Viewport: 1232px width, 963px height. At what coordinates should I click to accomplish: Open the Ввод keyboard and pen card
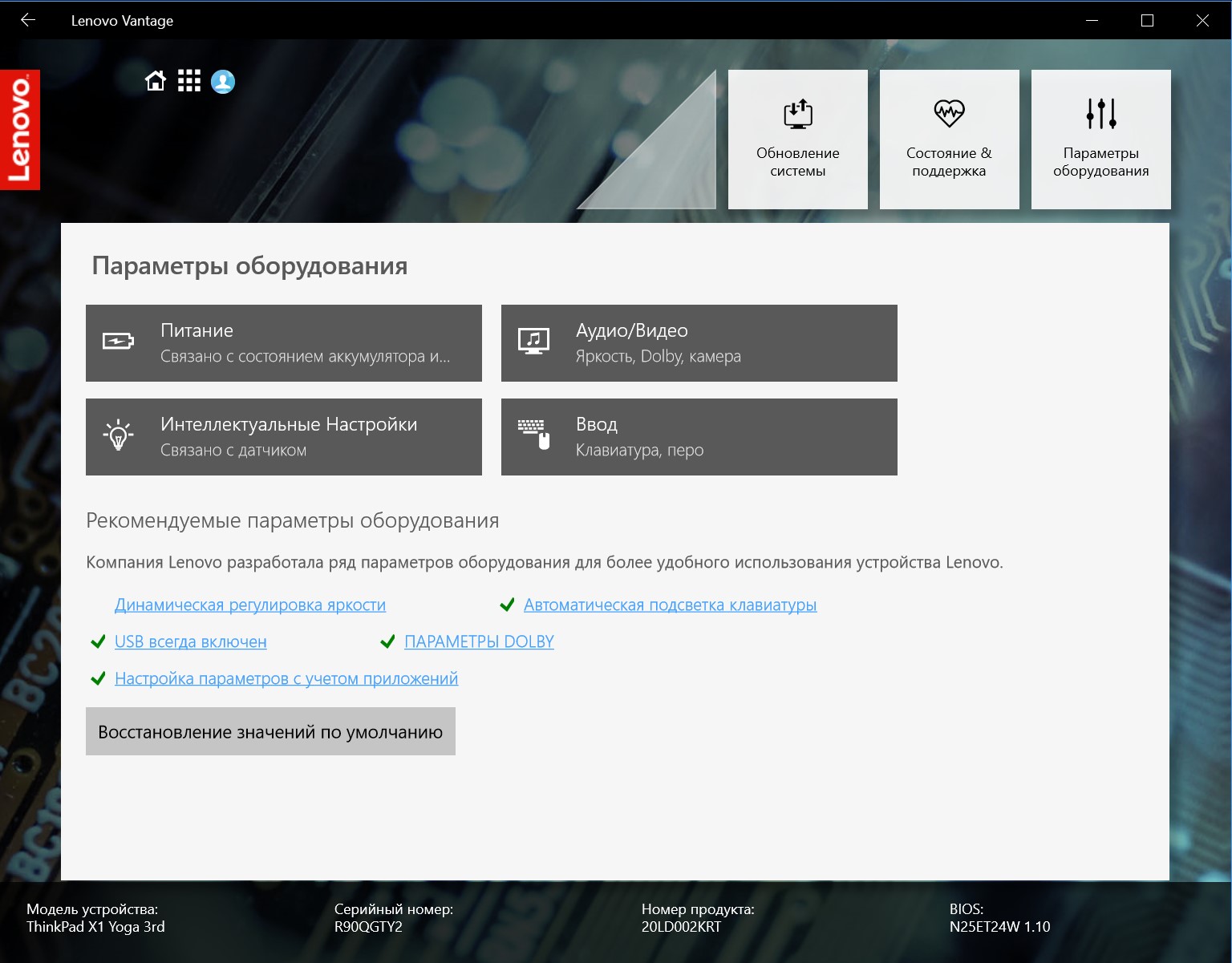tap(699, 437)
